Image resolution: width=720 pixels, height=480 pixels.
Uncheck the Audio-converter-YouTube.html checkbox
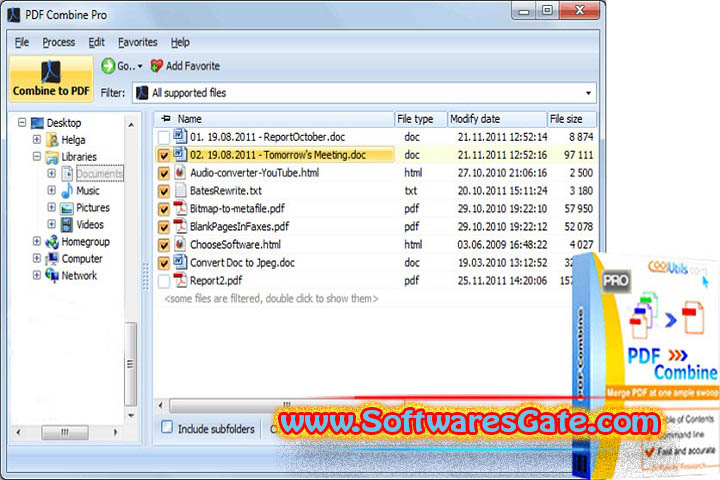pos(163,173)
